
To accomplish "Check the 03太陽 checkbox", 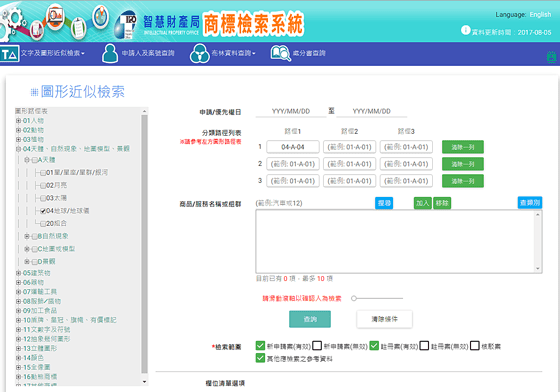I will pos(43,198).
